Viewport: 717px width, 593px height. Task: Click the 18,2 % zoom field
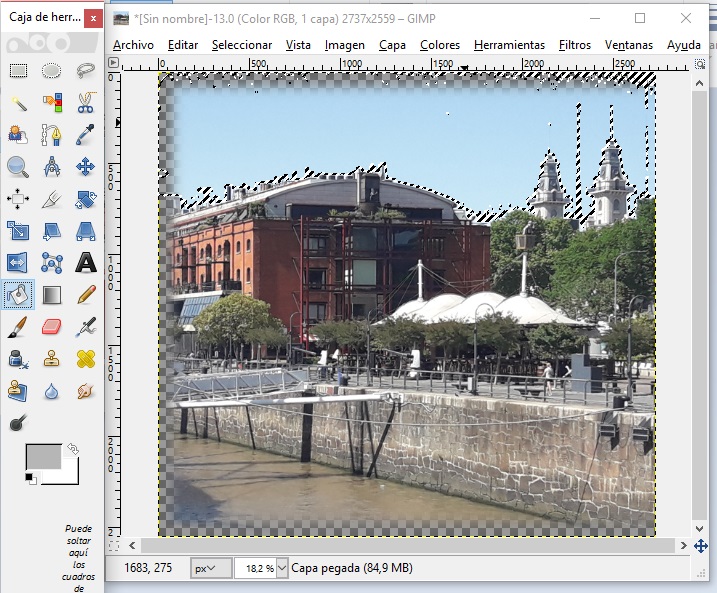[x=256, y=568]
